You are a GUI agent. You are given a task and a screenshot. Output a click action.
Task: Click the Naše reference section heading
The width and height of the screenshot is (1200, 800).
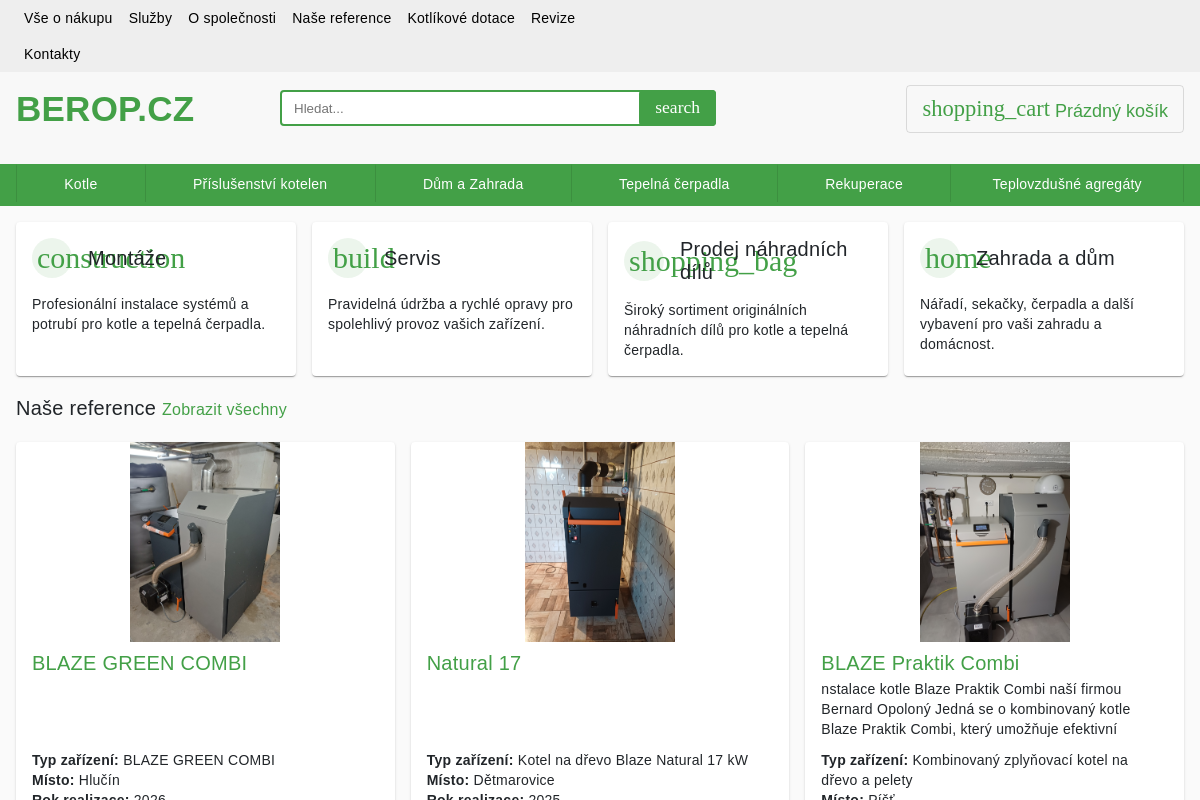[x=86, y=408]
